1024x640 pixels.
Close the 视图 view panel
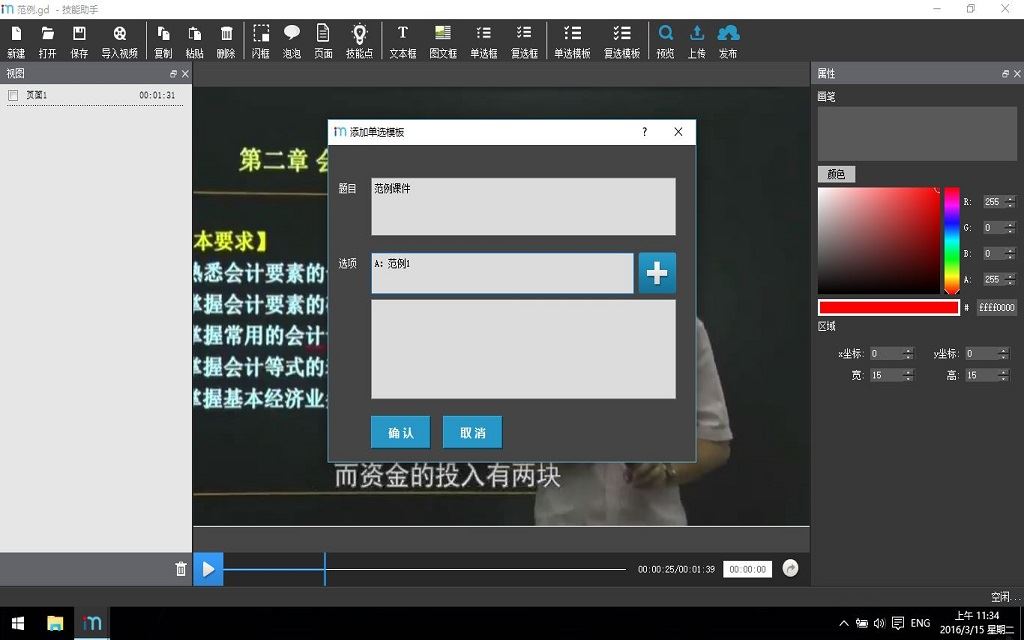click(185, 74)
